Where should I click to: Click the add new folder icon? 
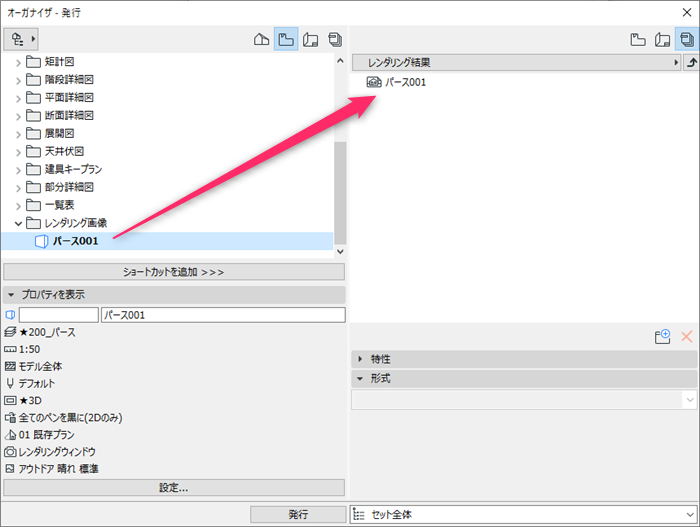tap(662, 336)
